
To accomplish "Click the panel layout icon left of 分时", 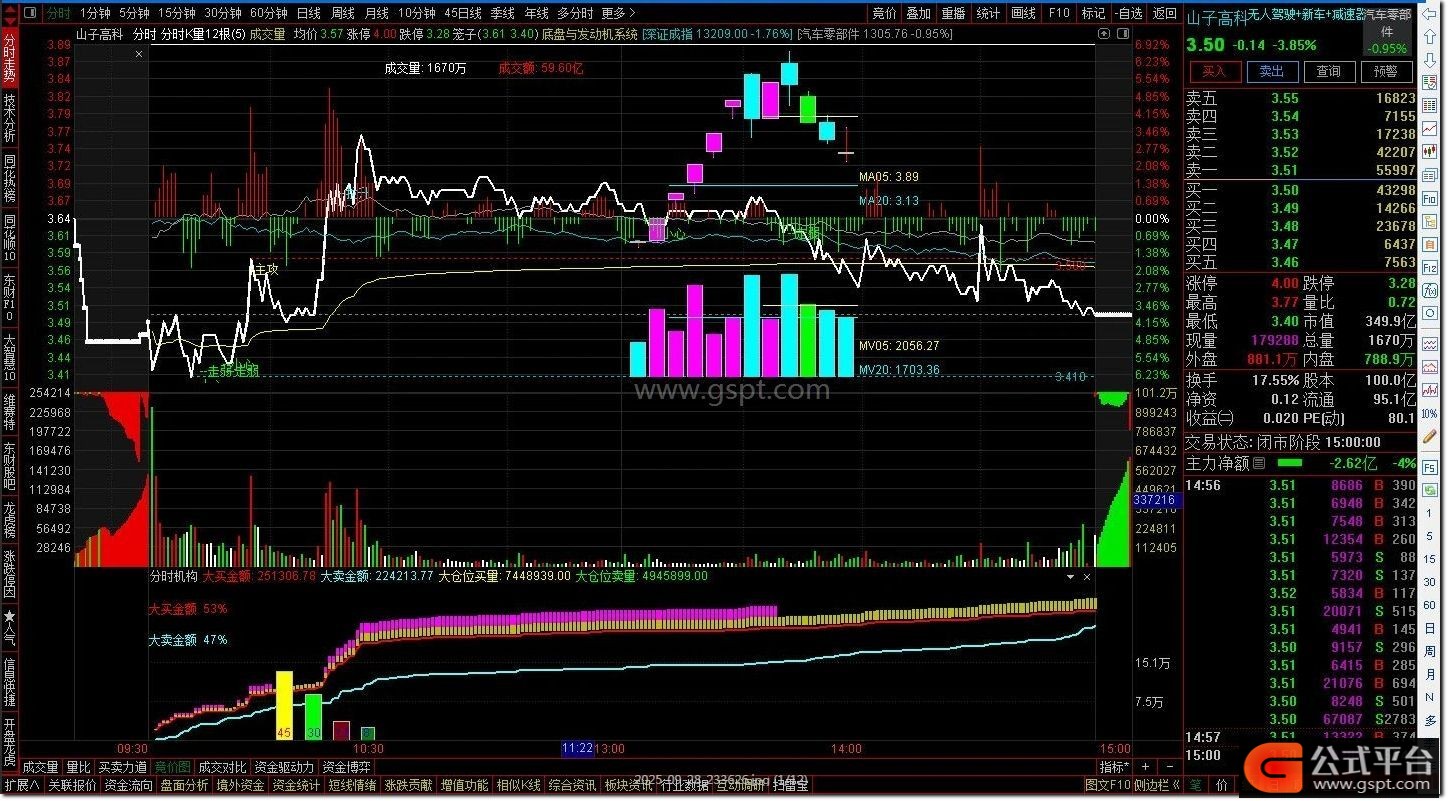I will pos(30,13).
